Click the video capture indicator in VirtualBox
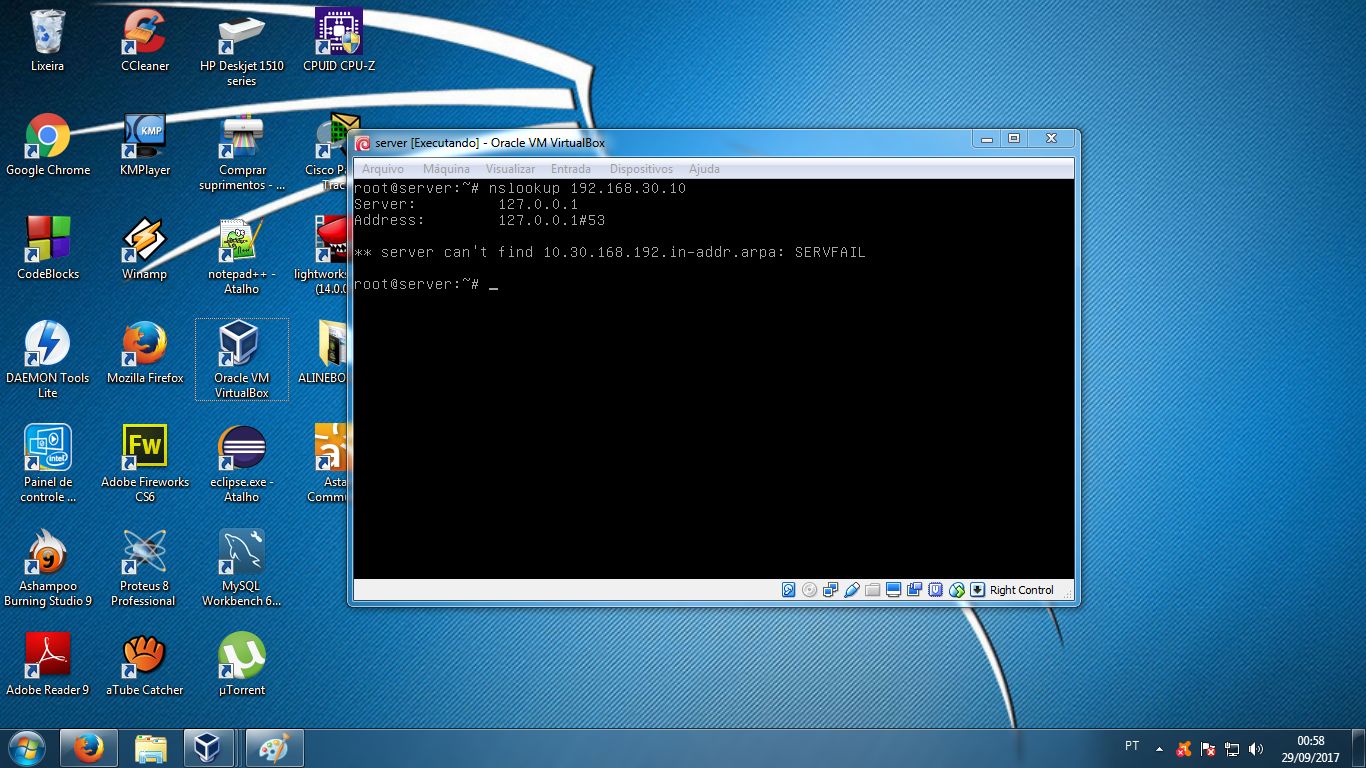The height and width of the screenshot is (768, 1366). 915,590
